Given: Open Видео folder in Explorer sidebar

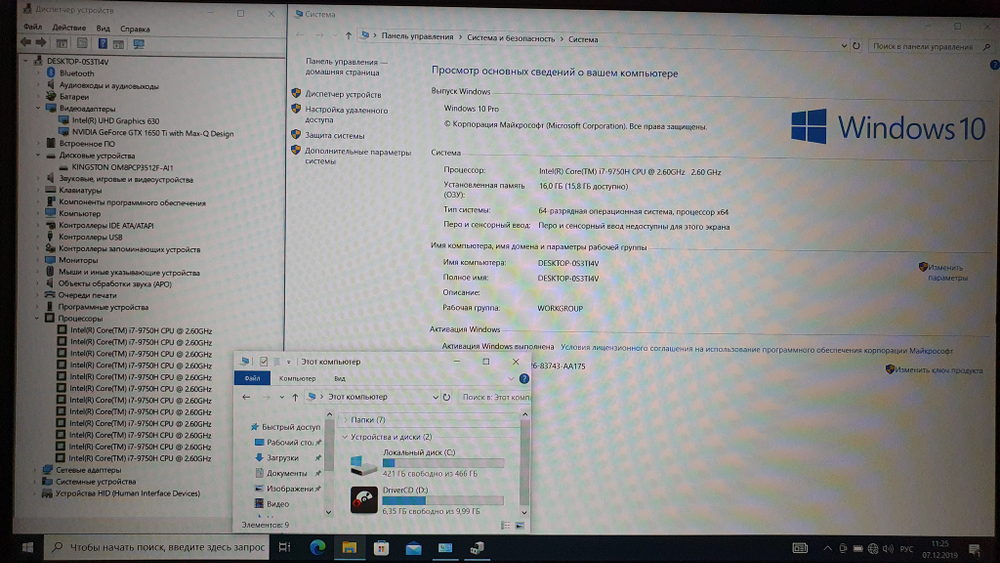Looking at the screenshot, I should pos(277,504).
